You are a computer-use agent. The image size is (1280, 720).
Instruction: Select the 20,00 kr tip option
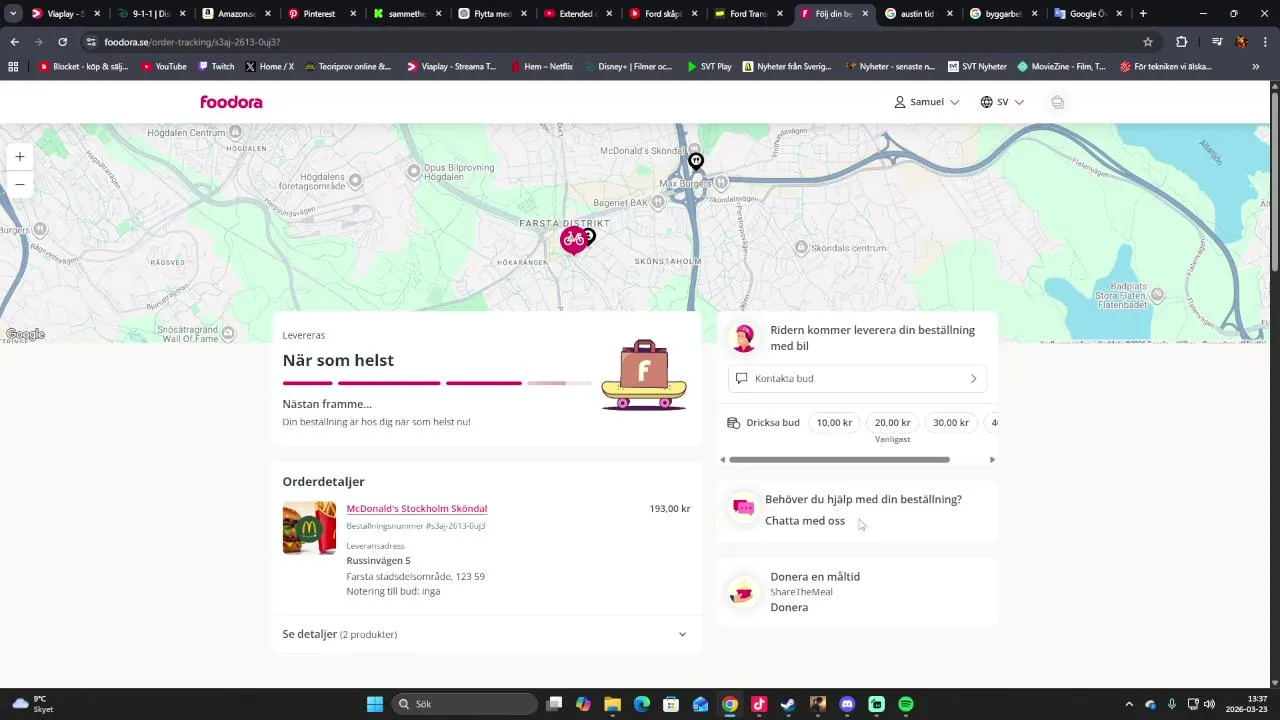pos(893,423)
